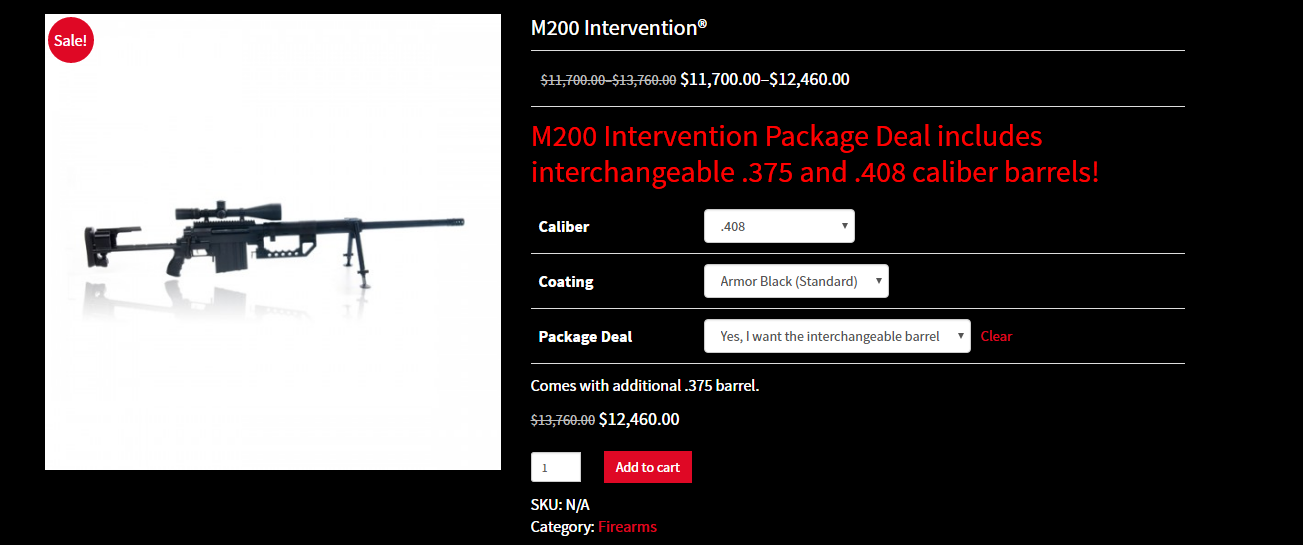Click the red Package Deal promo heading

coord(815,154)
